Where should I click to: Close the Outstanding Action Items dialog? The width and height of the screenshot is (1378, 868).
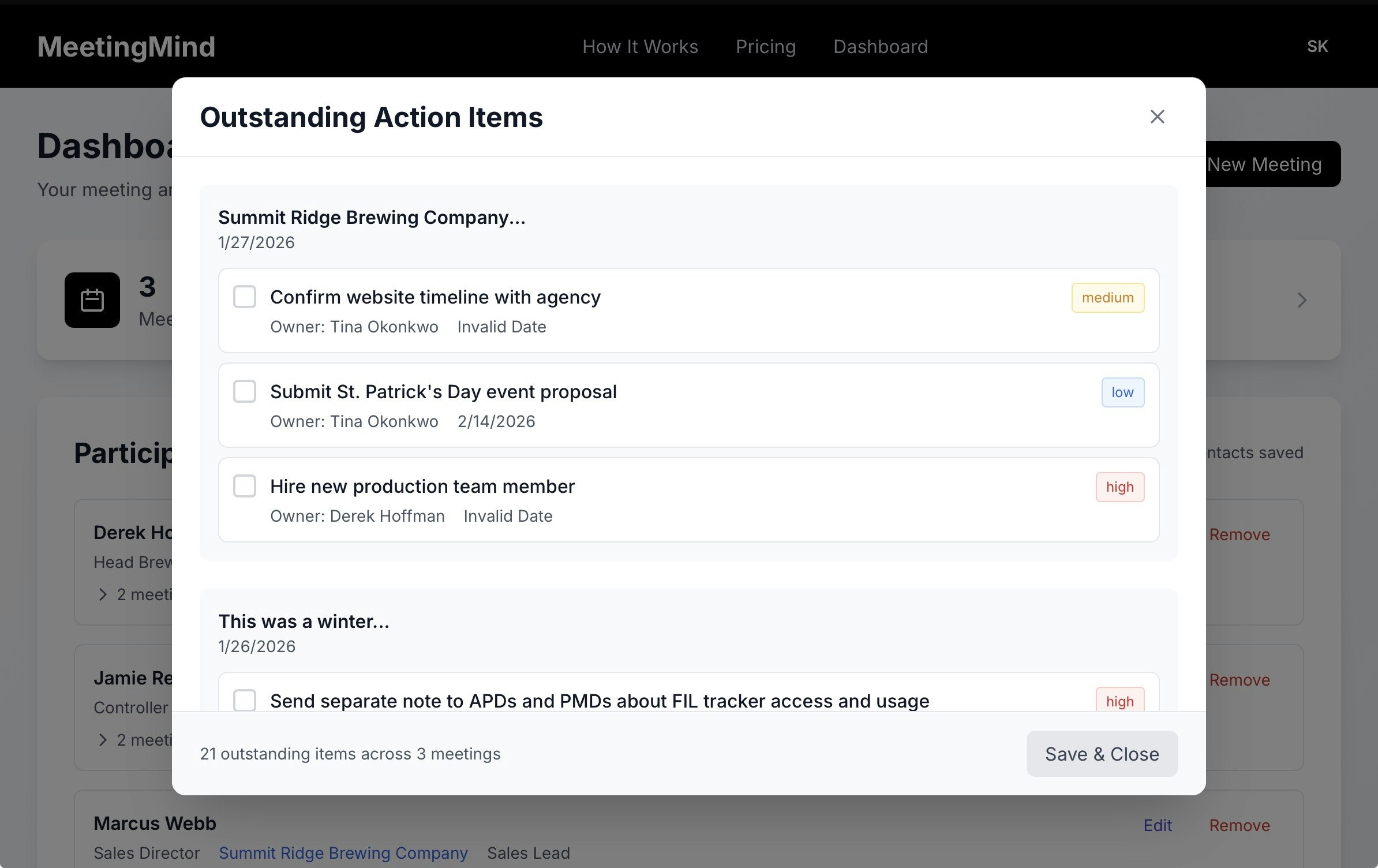click(1157, 117)
